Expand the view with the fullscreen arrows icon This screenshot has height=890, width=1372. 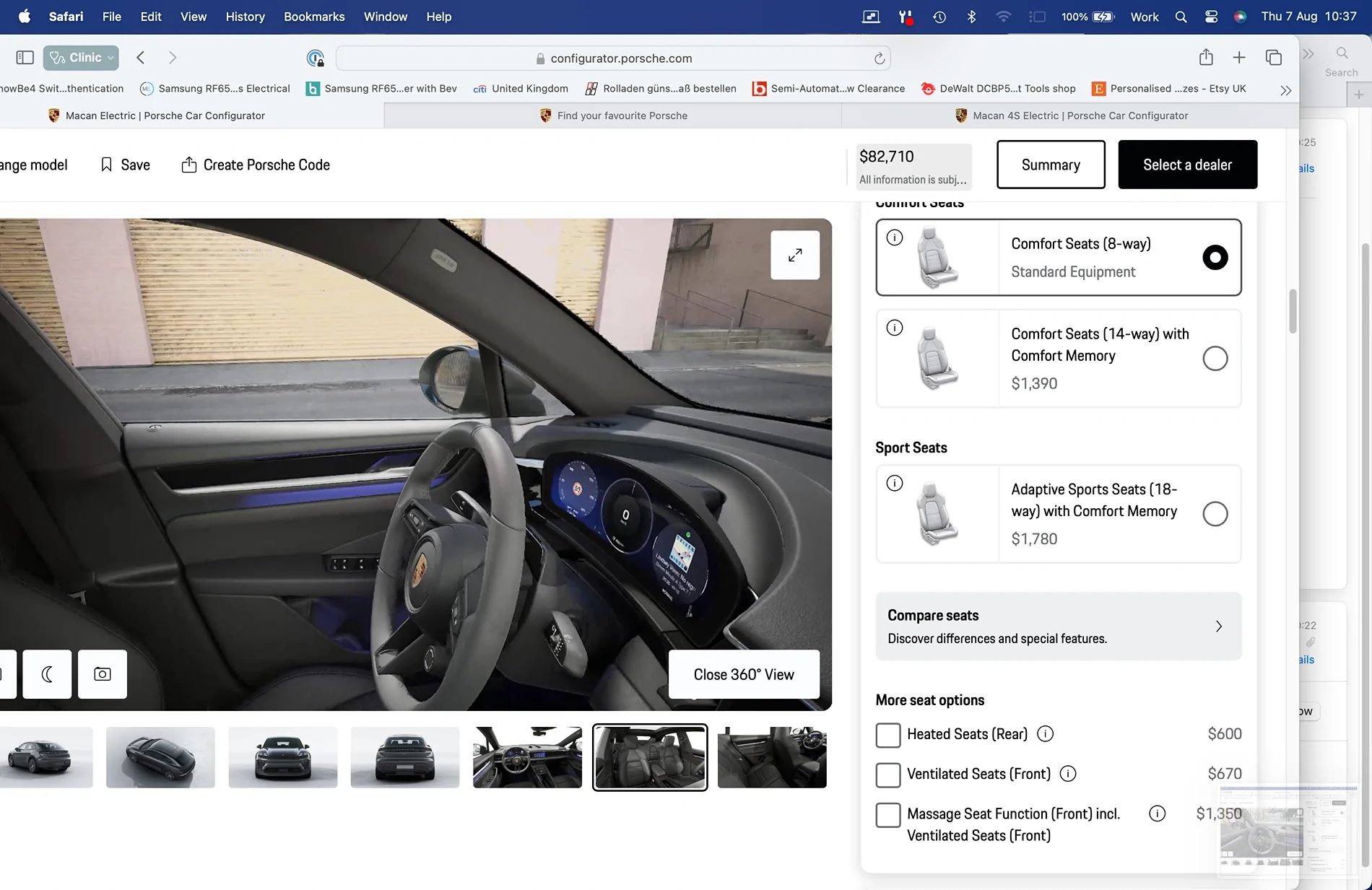tap(795, 255)
